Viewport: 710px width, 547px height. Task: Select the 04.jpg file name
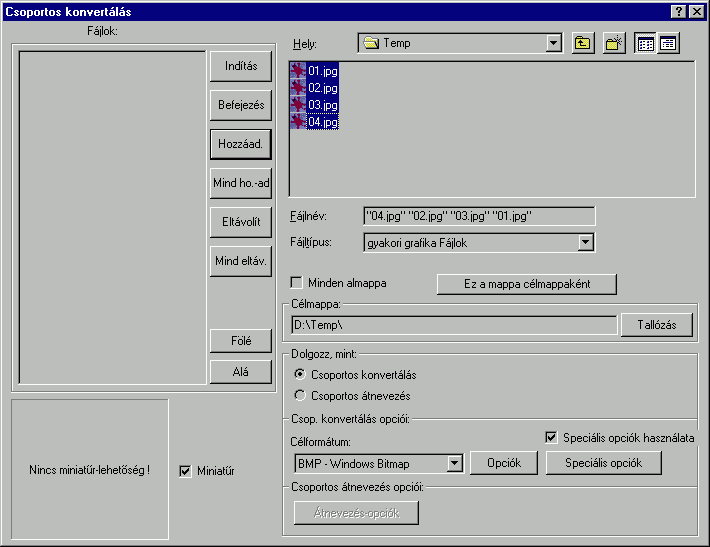pos(323,121)
